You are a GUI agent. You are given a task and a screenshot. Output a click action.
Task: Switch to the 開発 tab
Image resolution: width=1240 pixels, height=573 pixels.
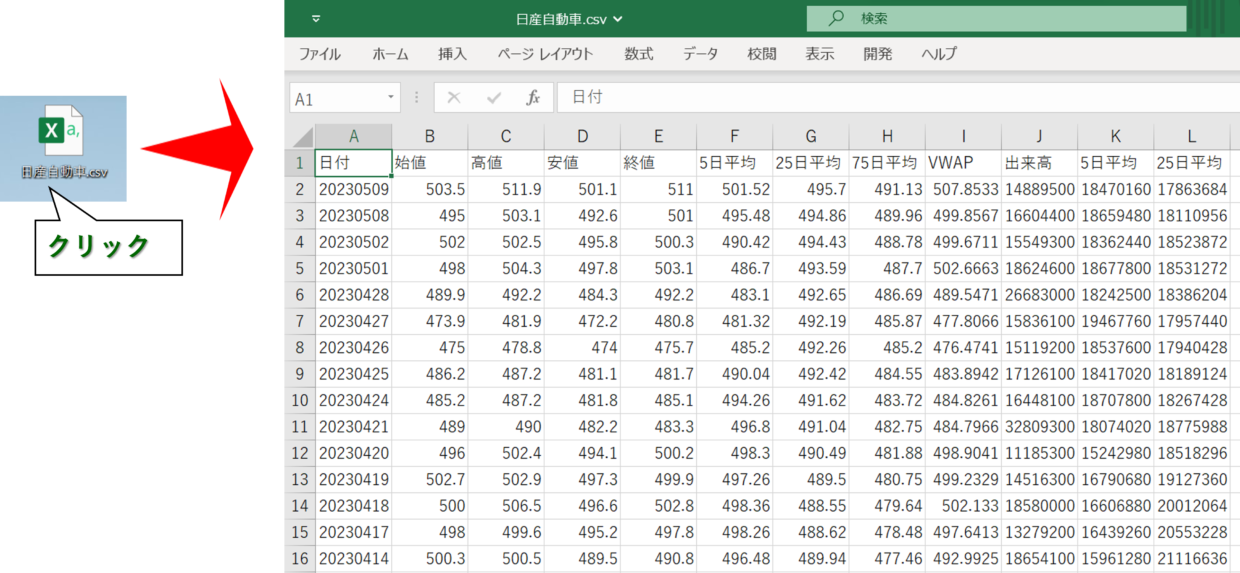coord(878,55)
